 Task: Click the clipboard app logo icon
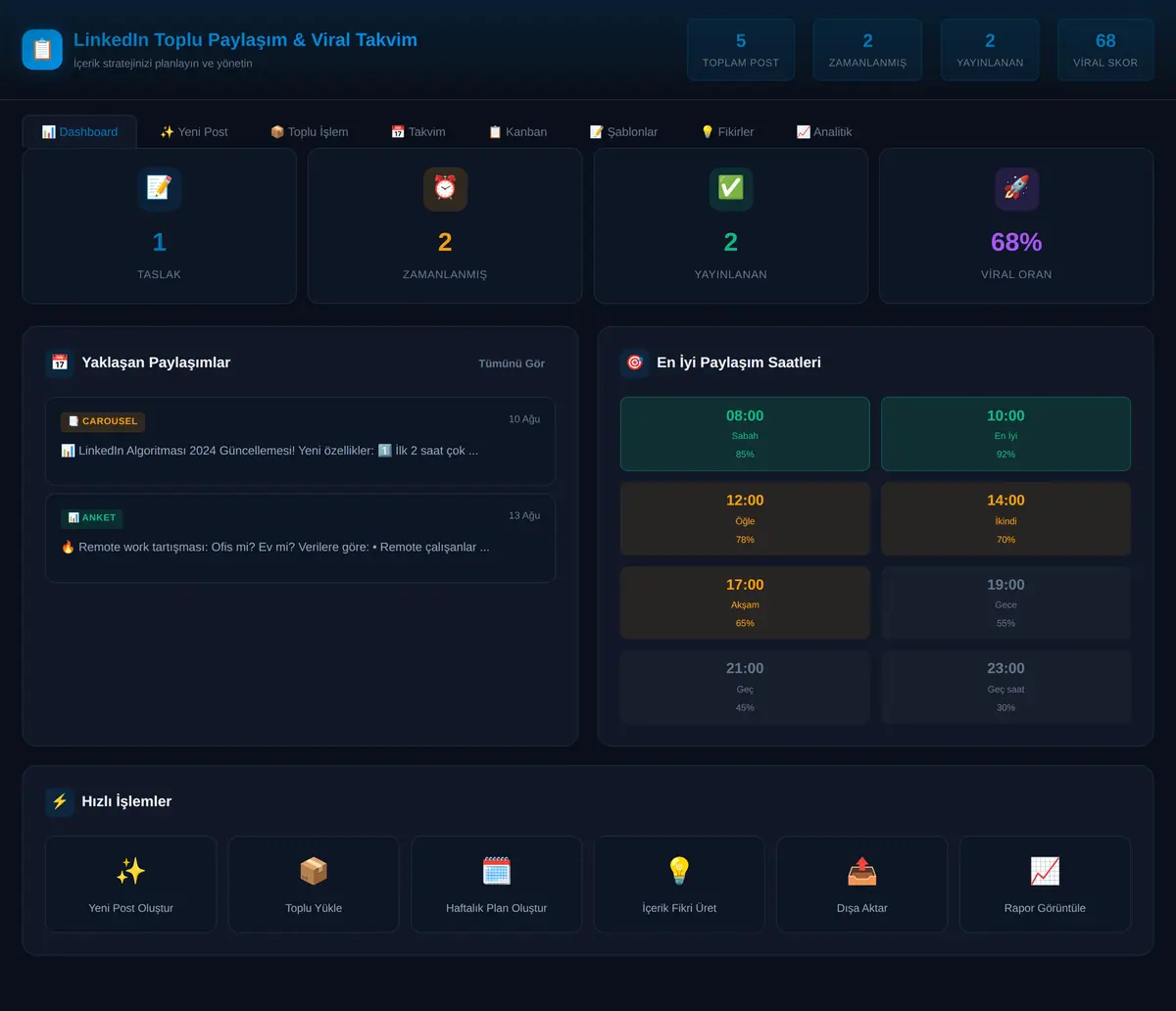click(42, 49)
